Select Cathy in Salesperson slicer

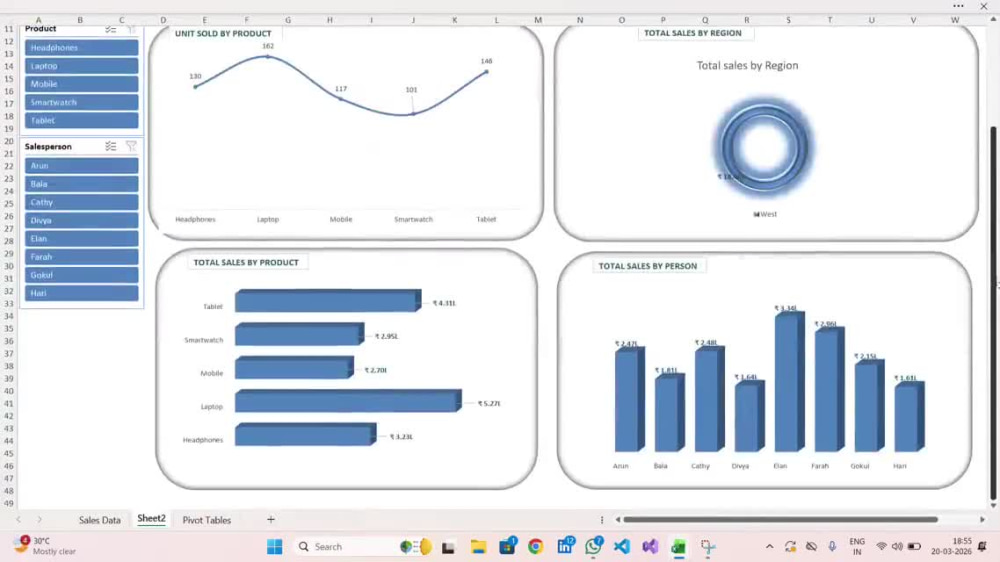(82, 202)
